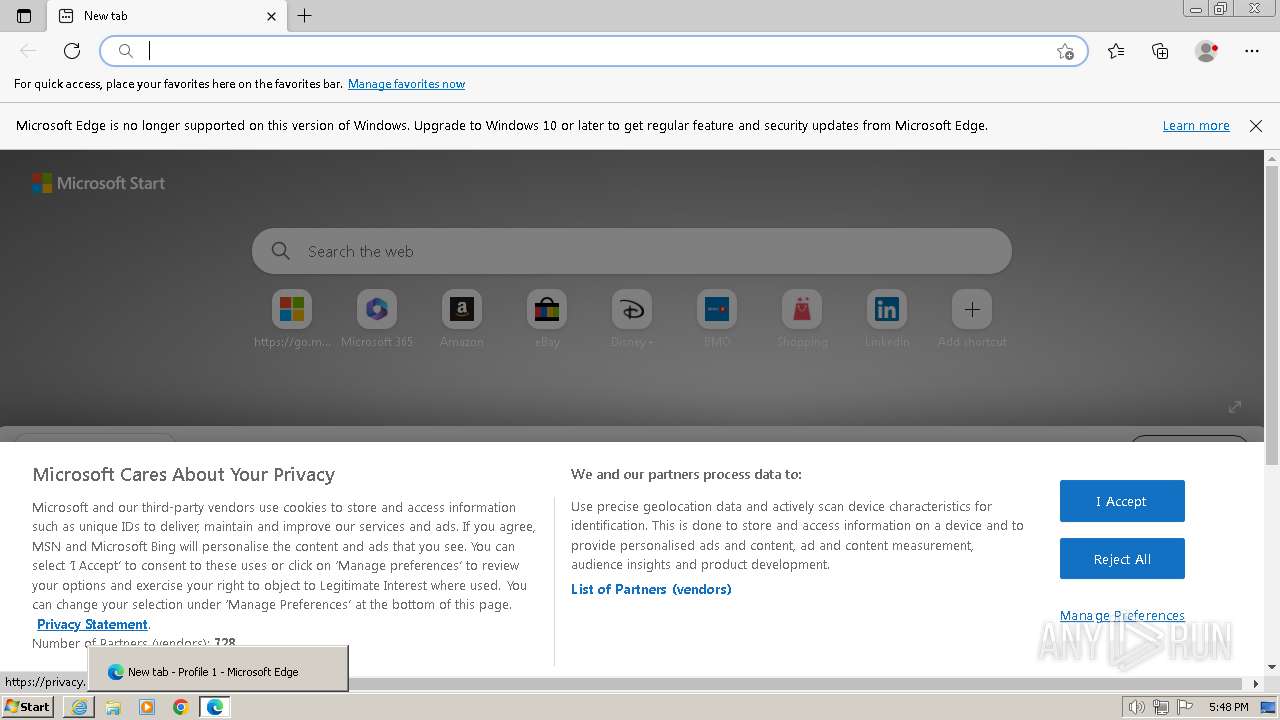Viewport: 1280px width, 720px height.
Task: Open the media player taskbar icon
Action: (147, 707)
